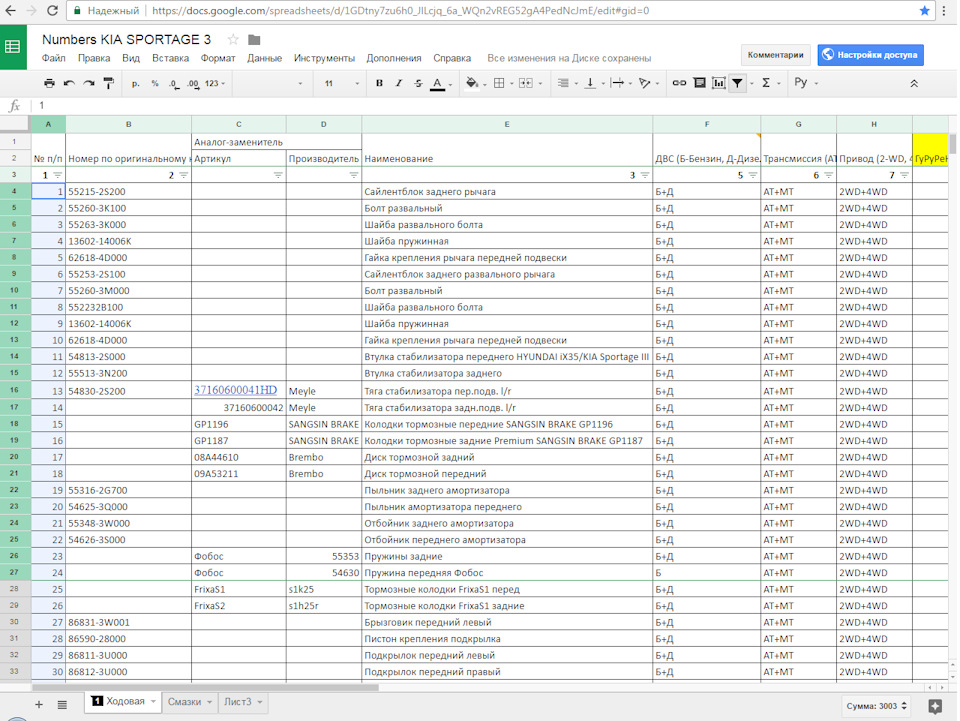The image size is (960, 721).
Task: Increase decimal places
Action: 193,83
